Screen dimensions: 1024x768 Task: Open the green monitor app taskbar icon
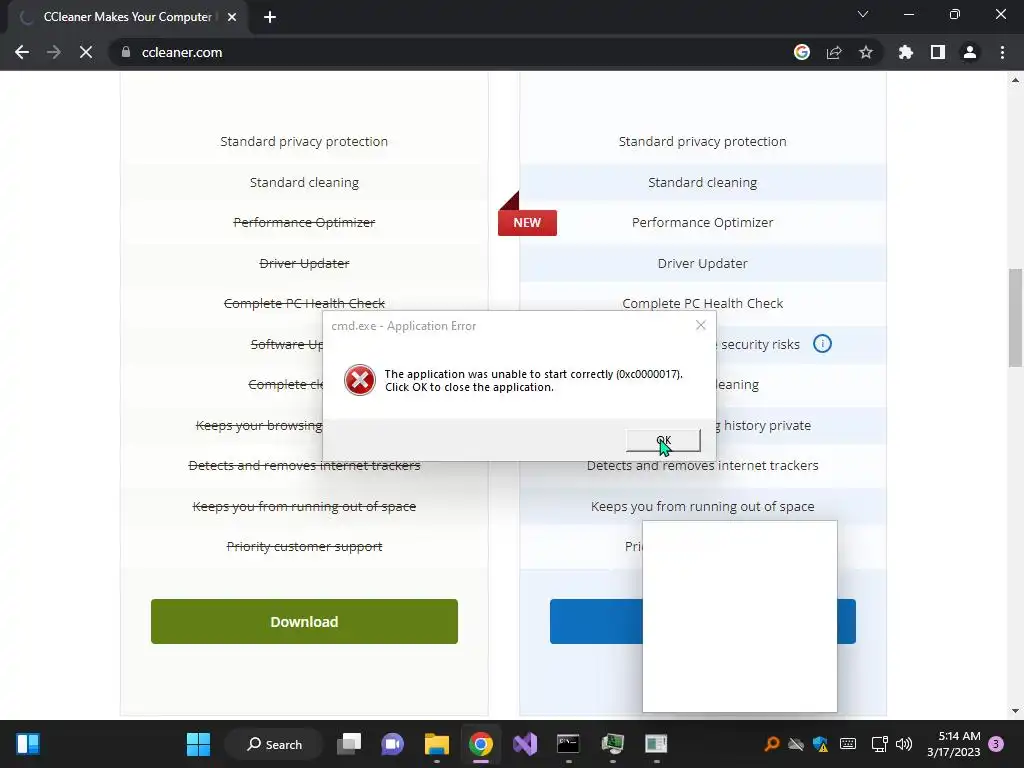coord(613,744)
